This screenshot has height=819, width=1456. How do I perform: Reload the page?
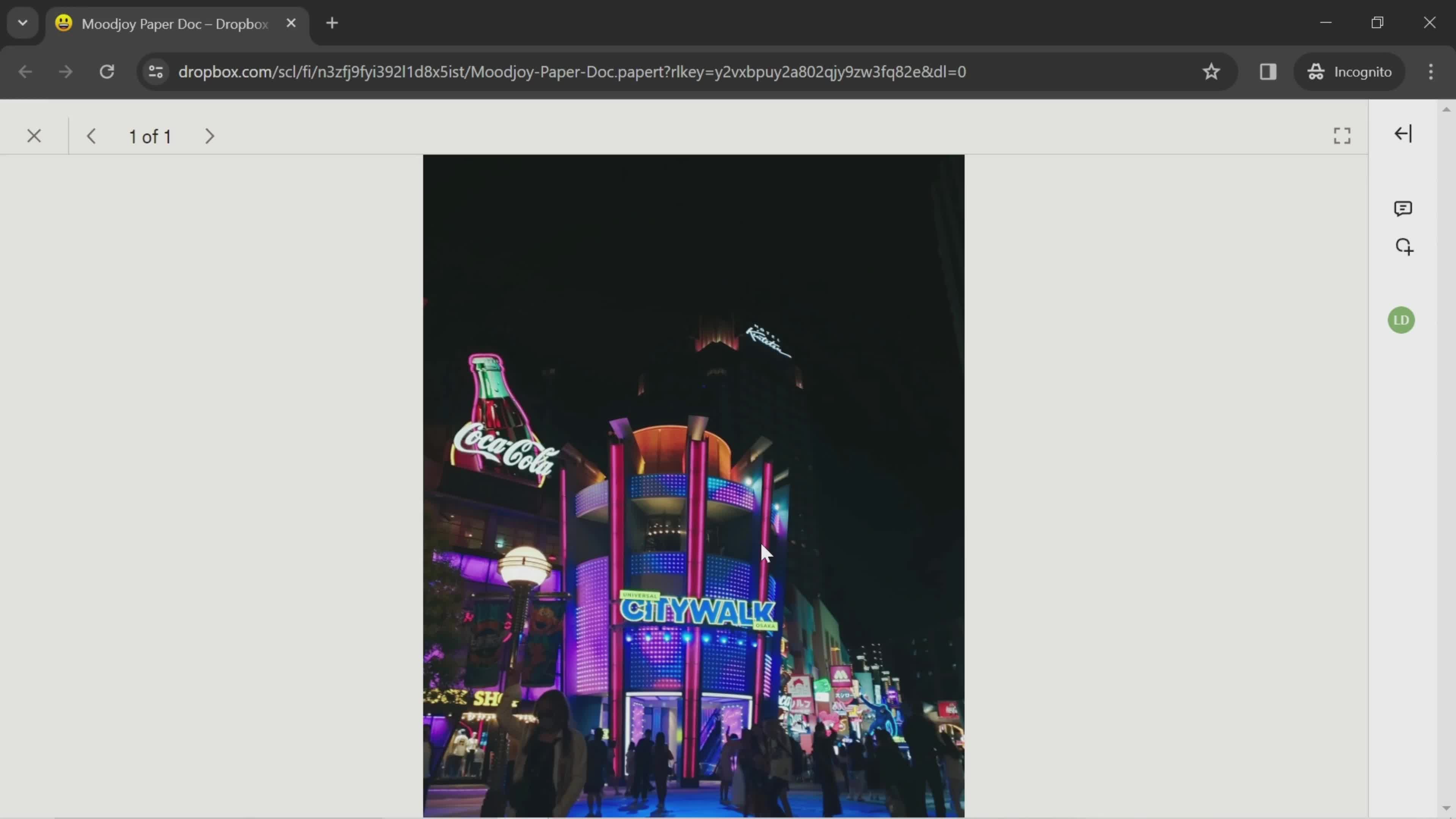tap(107, 72)
